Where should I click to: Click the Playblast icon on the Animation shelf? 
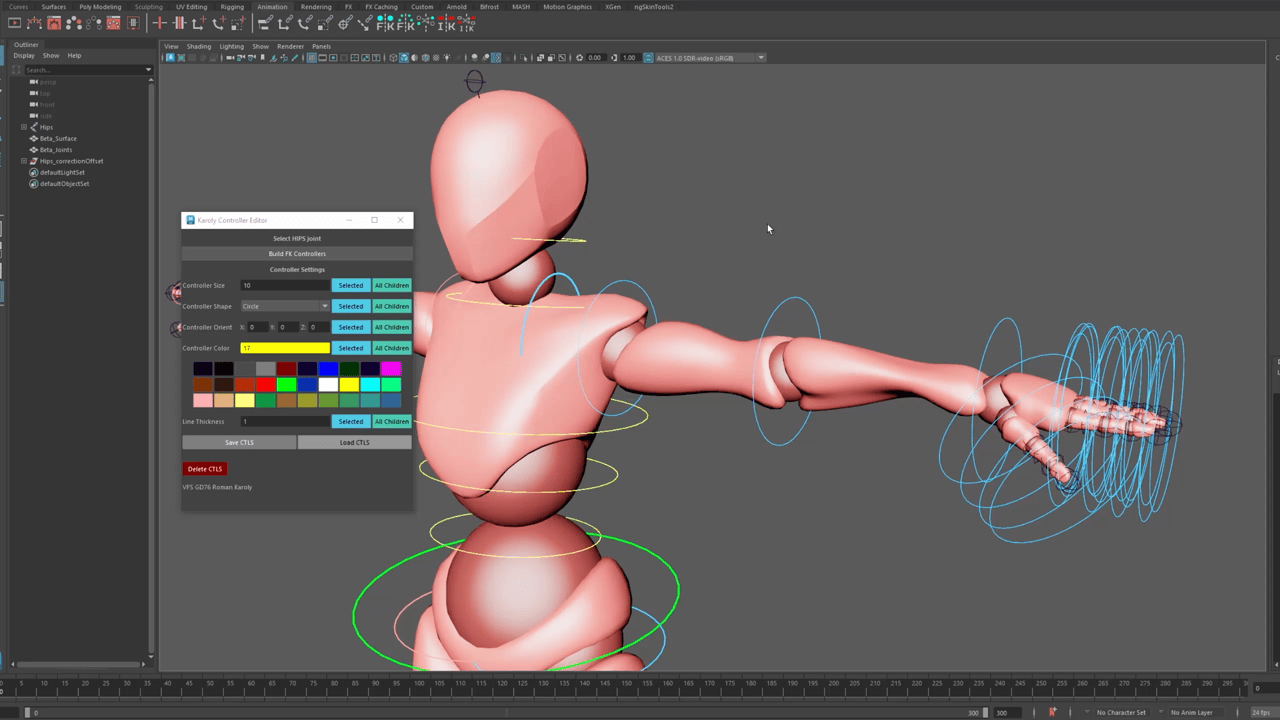pyautogui.click(x=15, y=23)
